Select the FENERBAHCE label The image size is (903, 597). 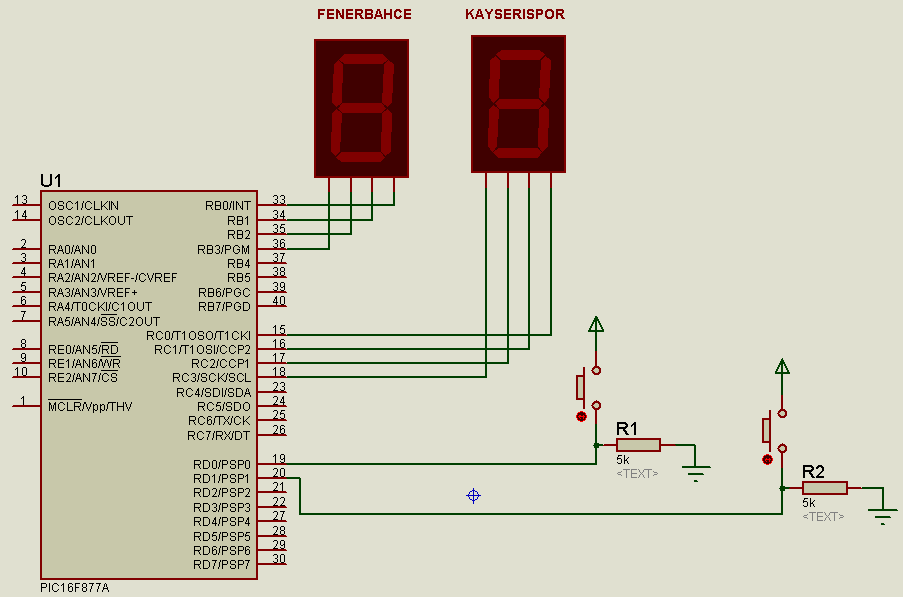pos(364,14)
